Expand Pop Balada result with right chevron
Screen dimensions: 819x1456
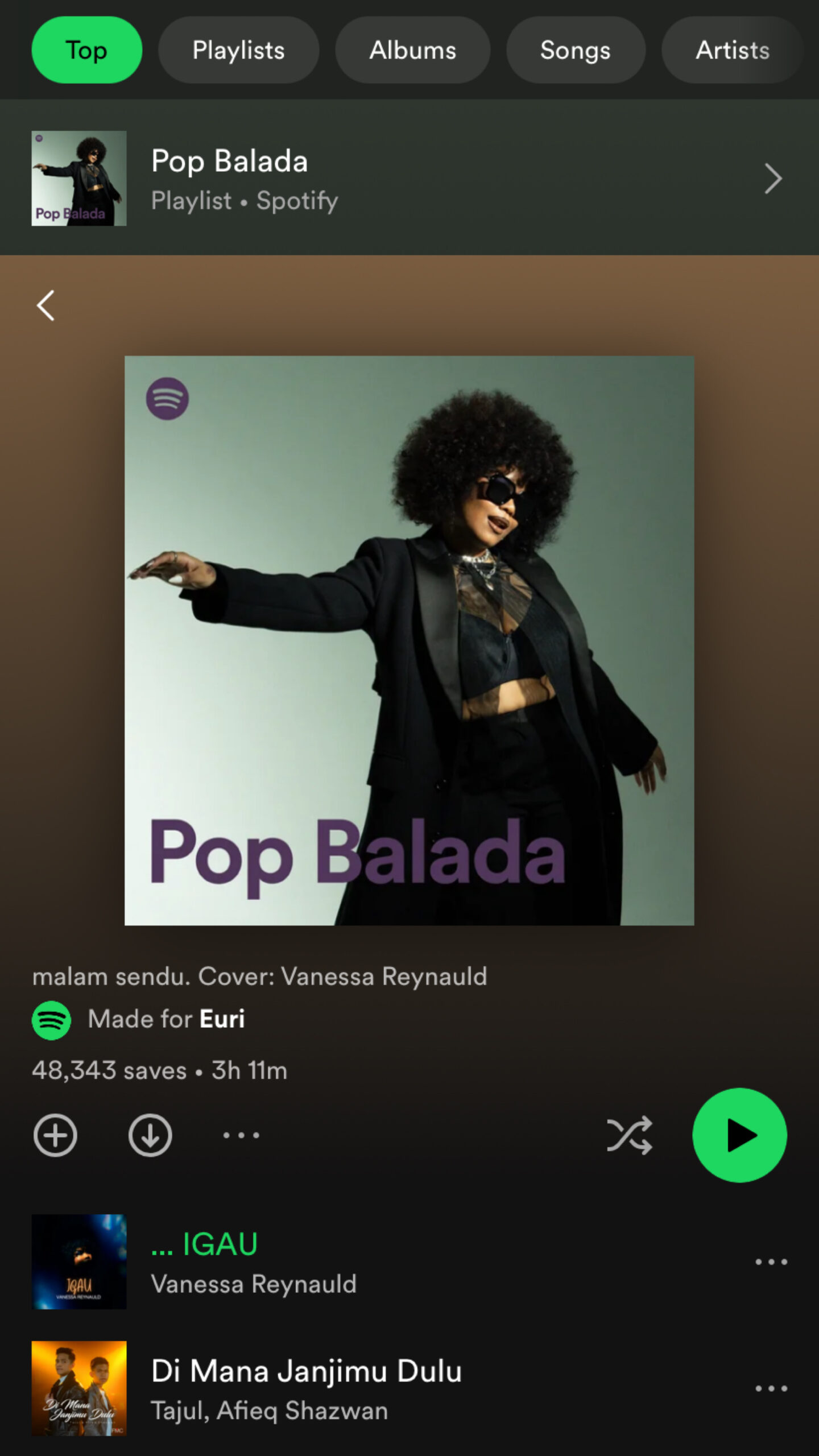tap(773, 179)
